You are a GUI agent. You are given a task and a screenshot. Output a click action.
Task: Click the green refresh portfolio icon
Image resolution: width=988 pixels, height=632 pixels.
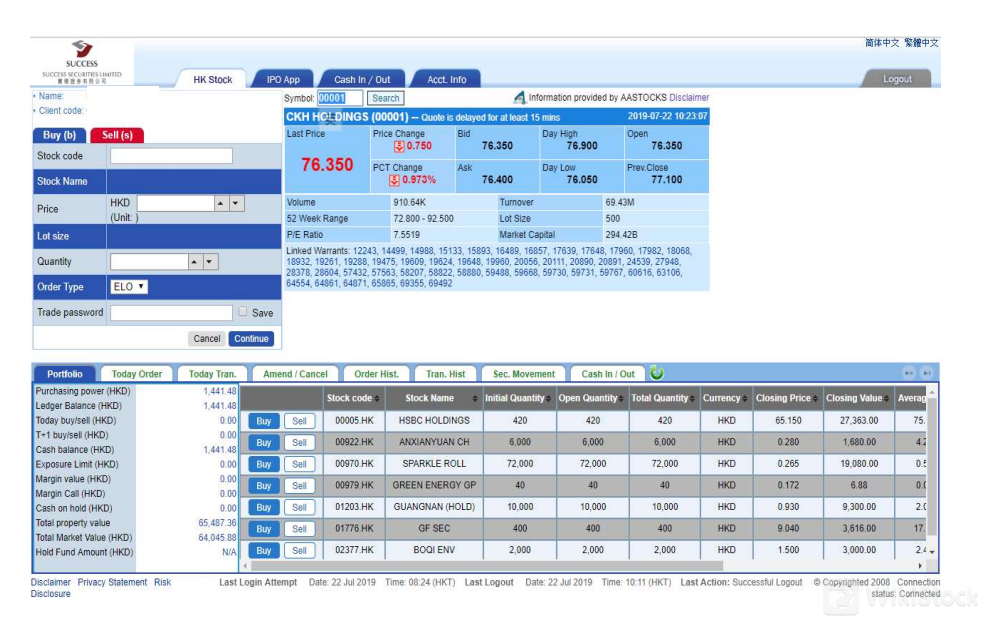(657, 373)
